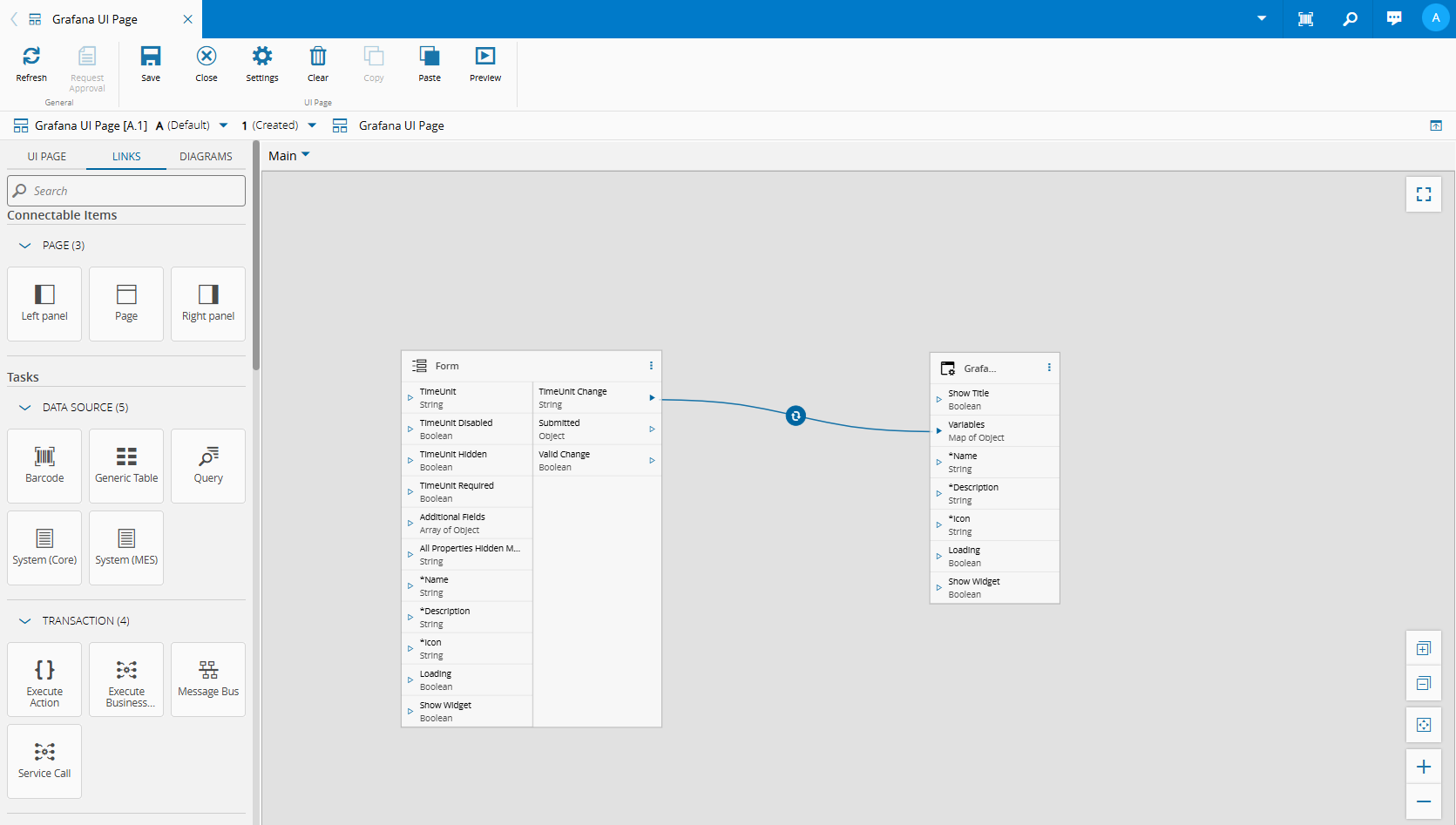Open the user avatar menu
Image resolution: width=1456 pixels, height=825 pixels.
pyautogui.click(x=1435, y=18)
